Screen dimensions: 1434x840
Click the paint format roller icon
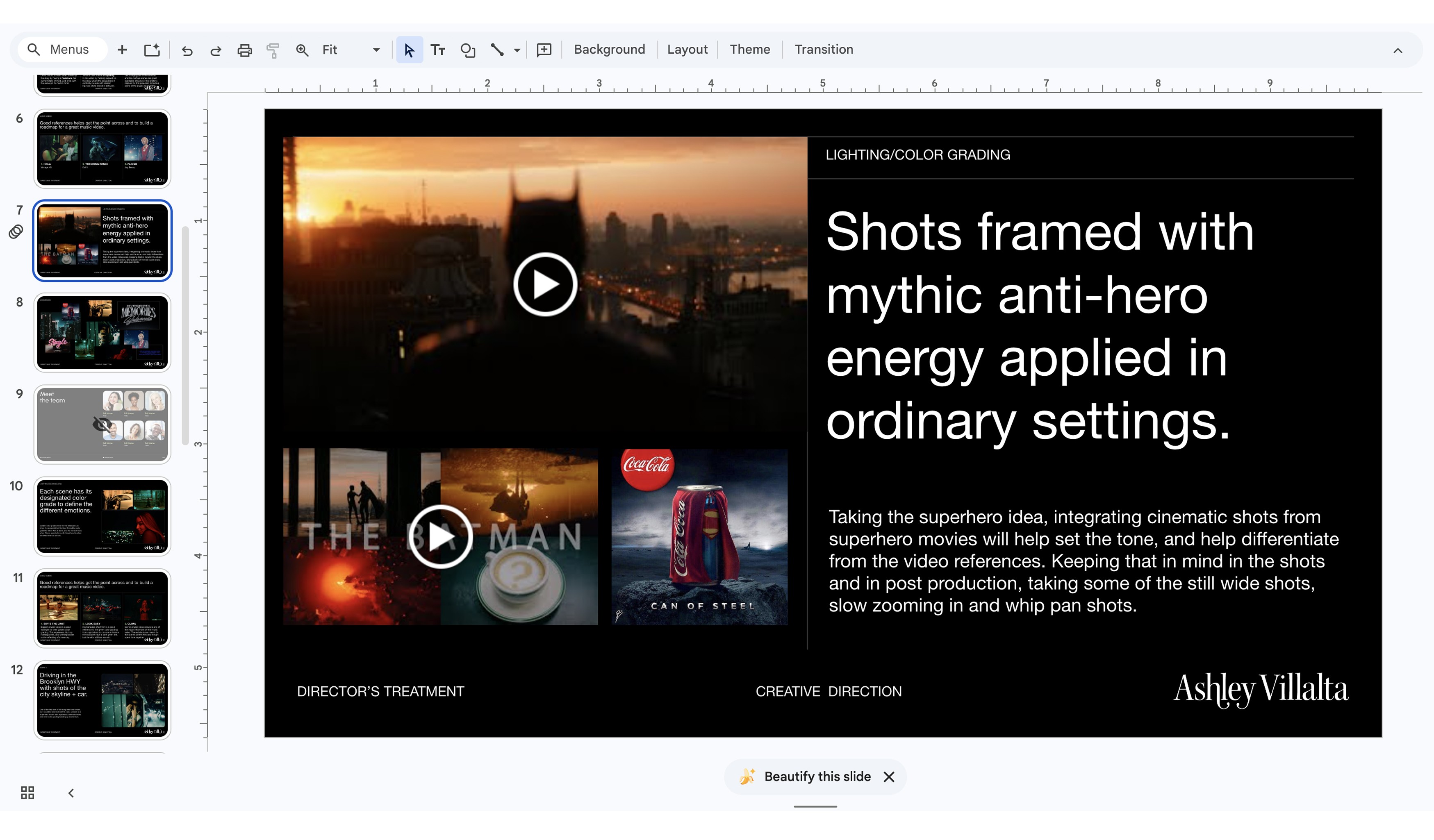pos(273,50)
